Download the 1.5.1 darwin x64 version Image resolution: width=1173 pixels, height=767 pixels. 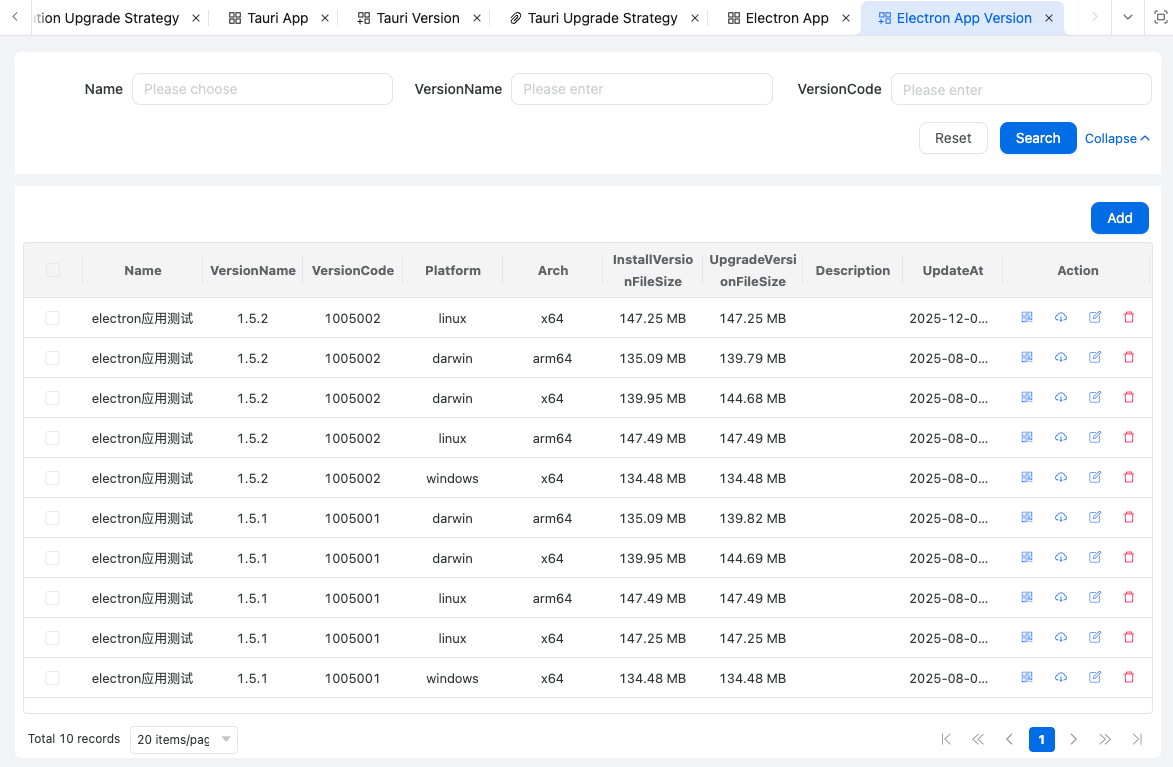1061,557
